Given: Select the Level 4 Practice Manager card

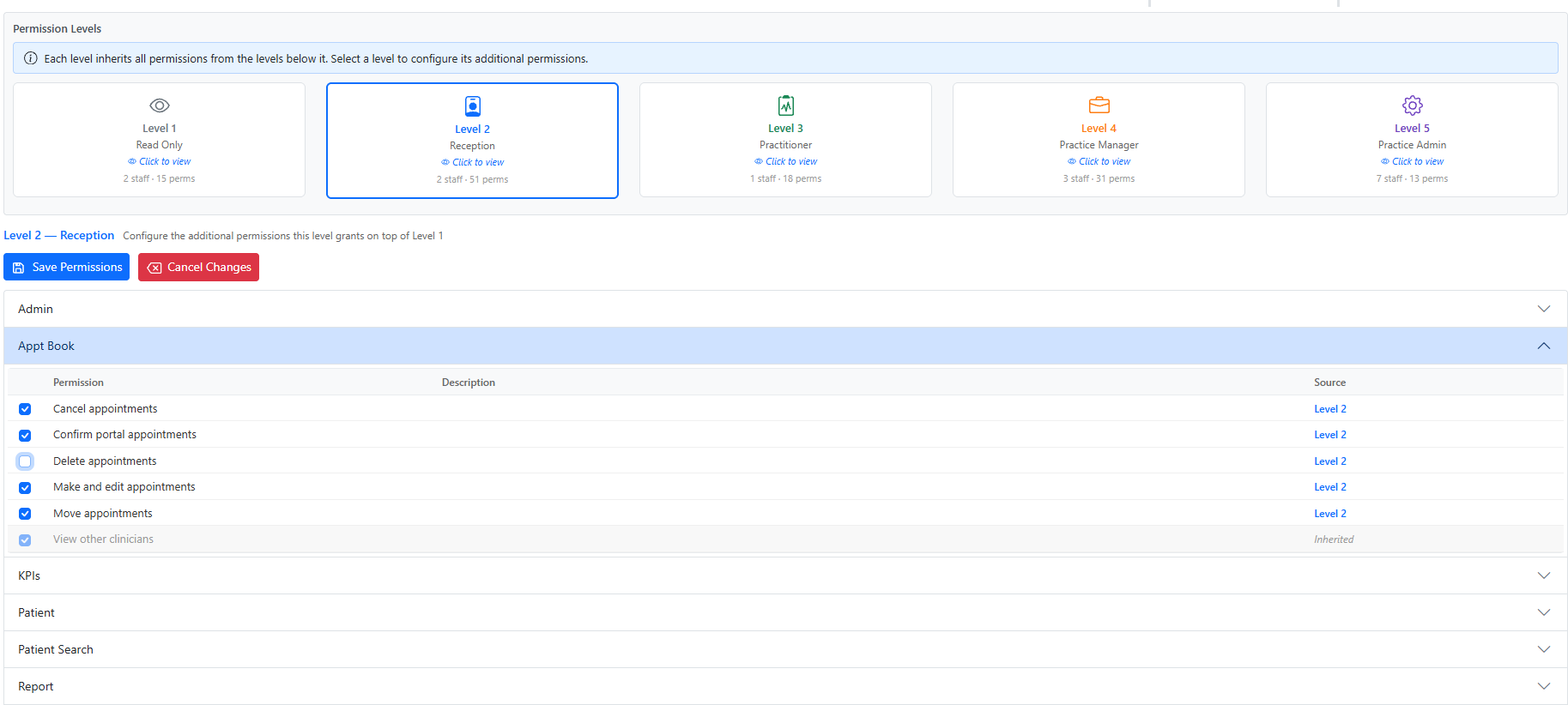Looking at the screenshot, I should coord(1099,140).
